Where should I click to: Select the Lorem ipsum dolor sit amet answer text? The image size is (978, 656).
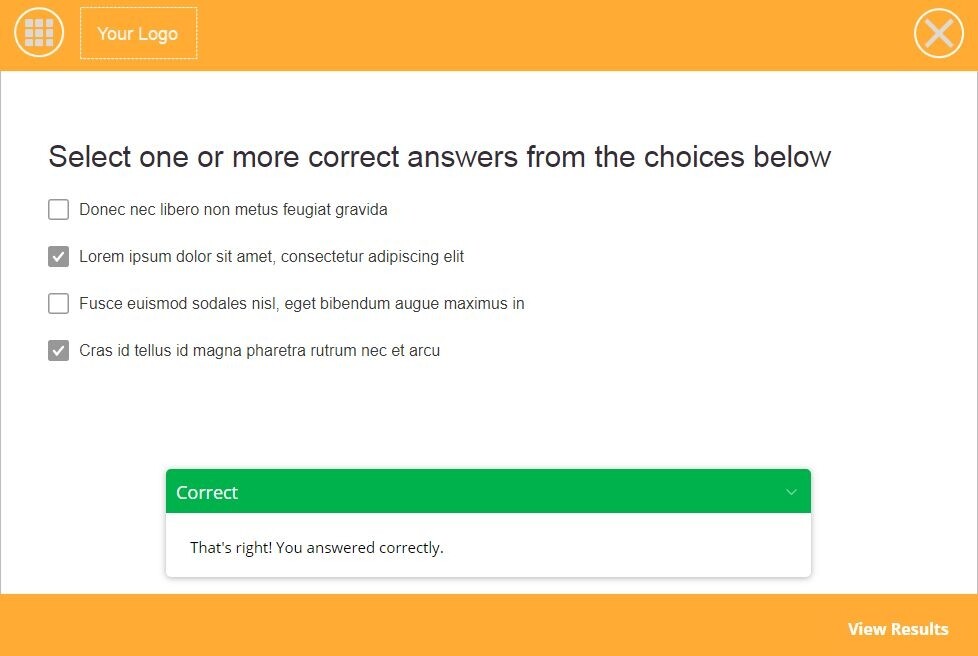click(x=271, y=256)
